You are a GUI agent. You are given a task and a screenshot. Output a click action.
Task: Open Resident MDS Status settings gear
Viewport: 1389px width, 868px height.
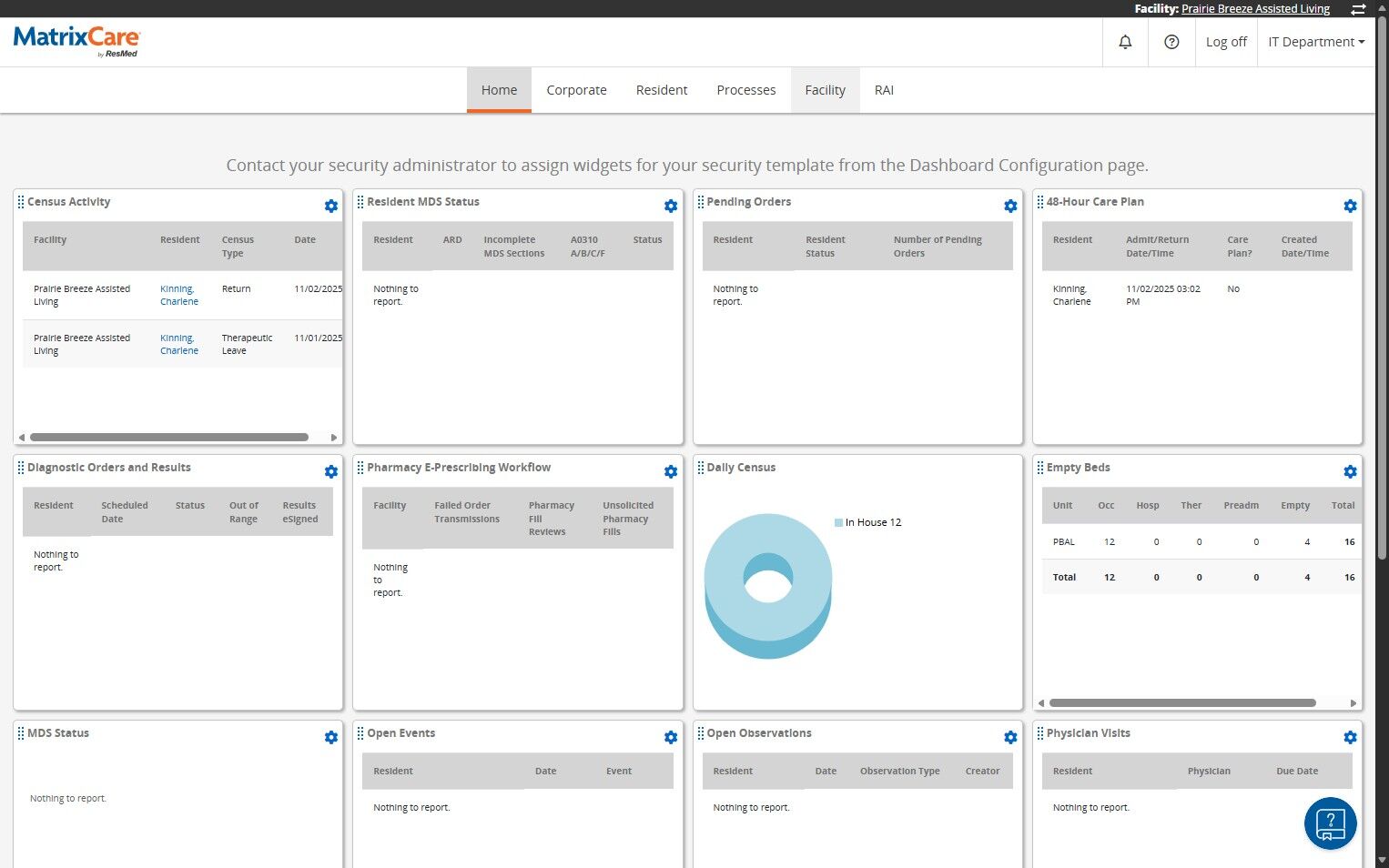coord(671,206)
